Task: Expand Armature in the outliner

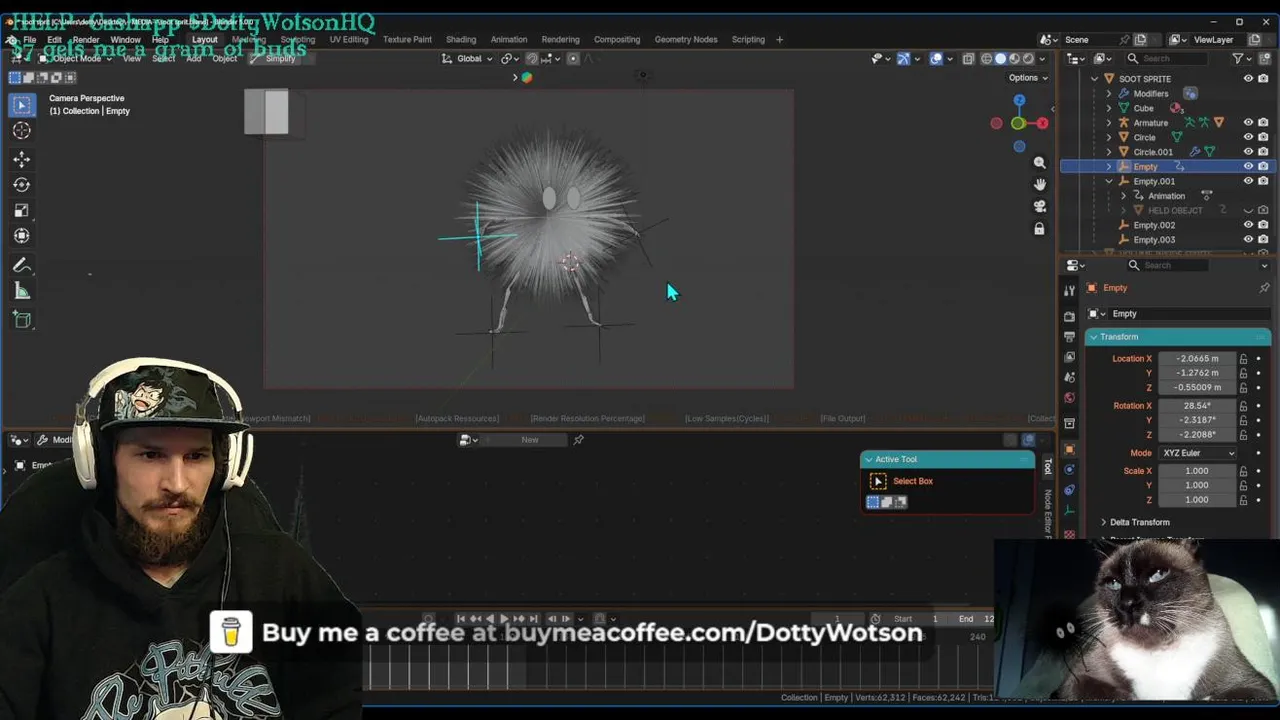Action: pos(1109,123)
